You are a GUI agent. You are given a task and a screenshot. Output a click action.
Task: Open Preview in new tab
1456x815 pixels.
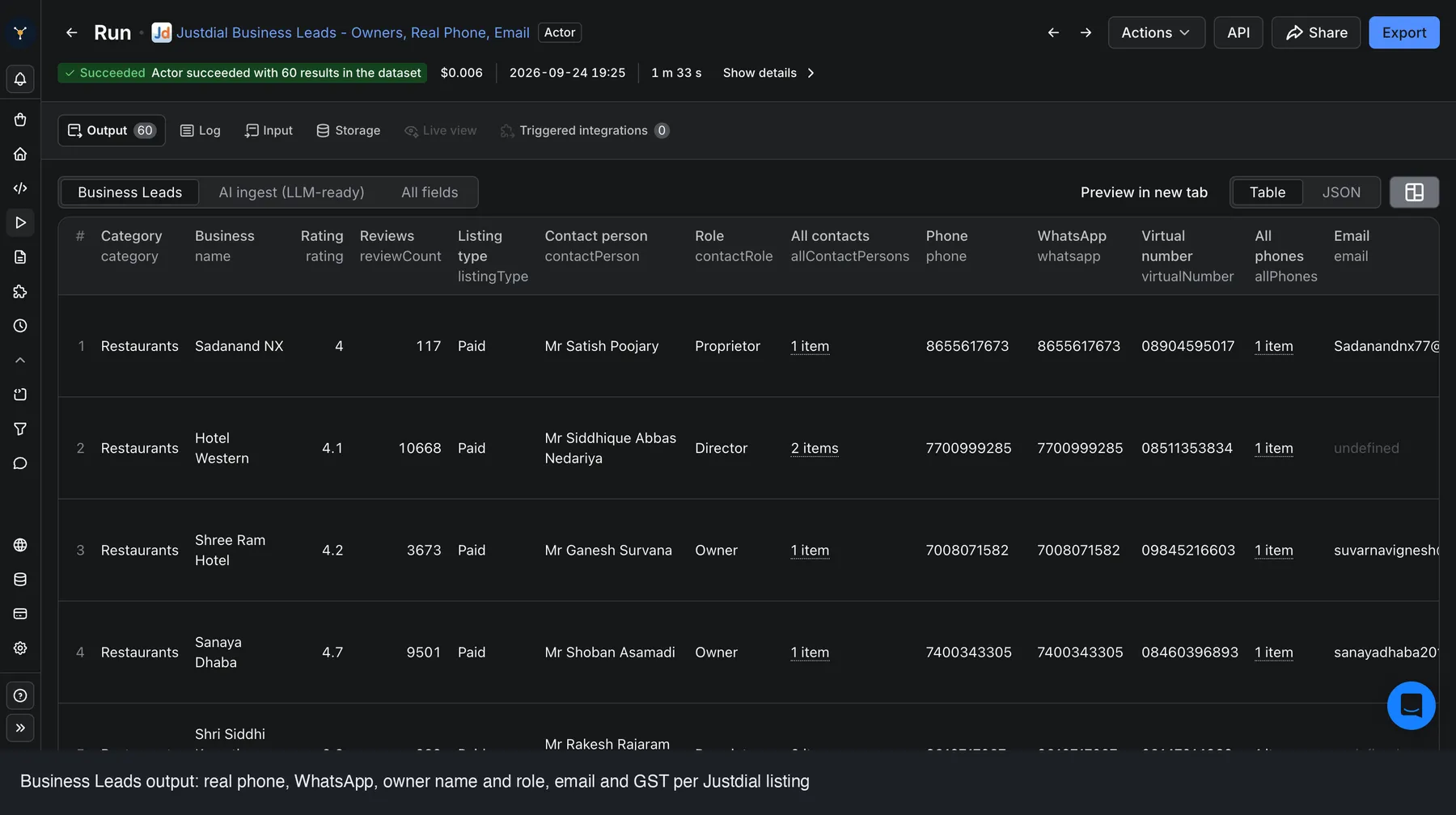click(x=1144, y=192)
